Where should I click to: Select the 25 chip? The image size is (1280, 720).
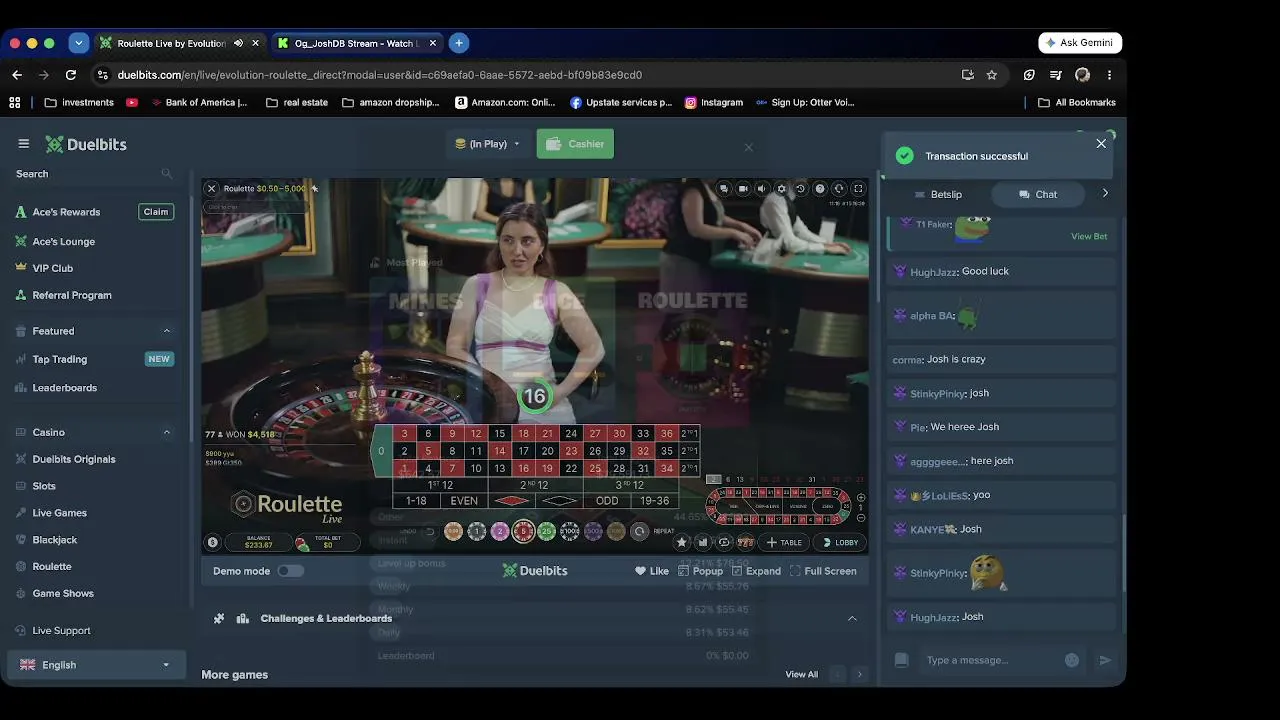point(546,532)
